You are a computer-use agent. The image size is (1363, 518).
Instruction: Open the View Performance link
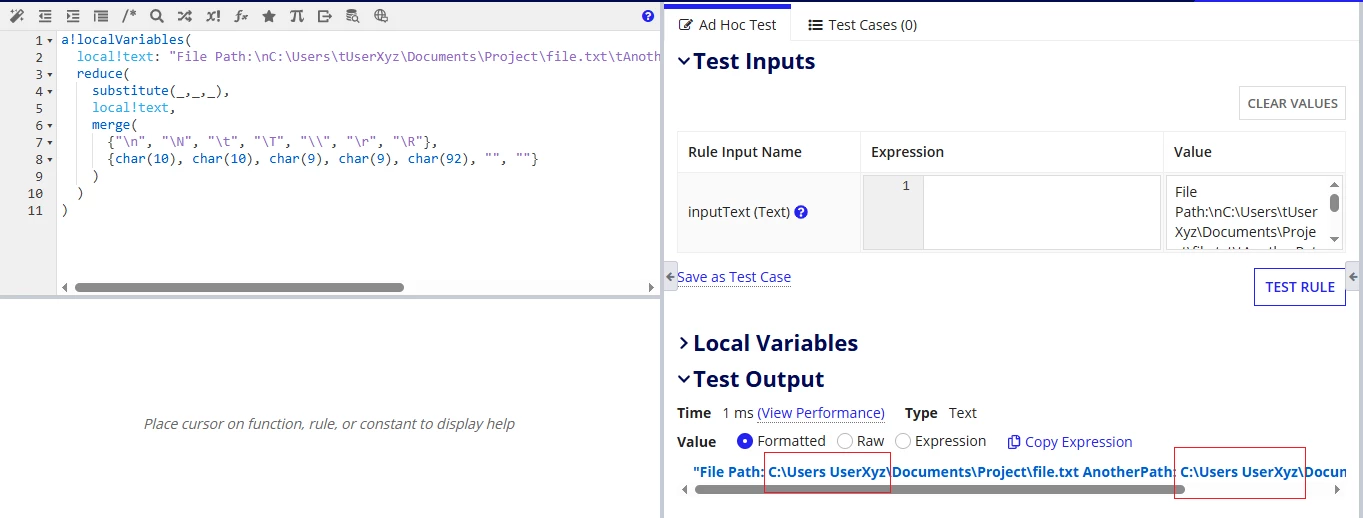[821, 413]
